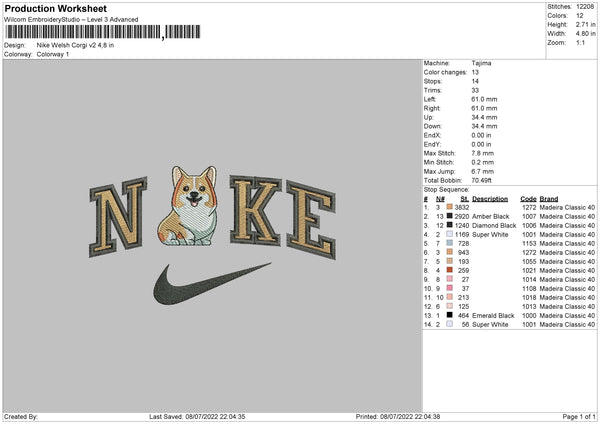
Task: Click the Max Jump value '6.7 mm'
Action: click(483, 171)
